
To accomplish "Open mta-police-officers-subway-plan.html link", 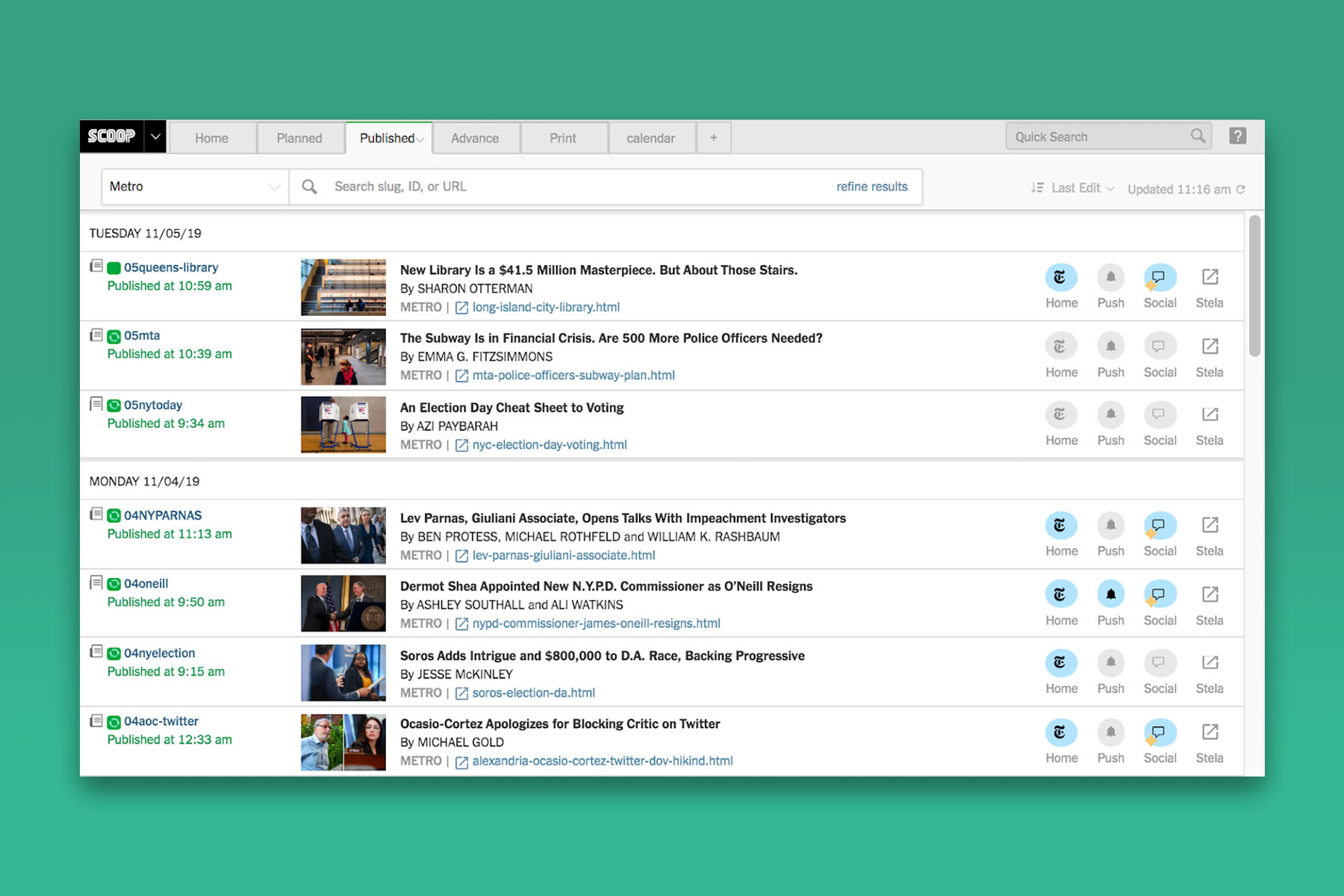I will [573, 376].
